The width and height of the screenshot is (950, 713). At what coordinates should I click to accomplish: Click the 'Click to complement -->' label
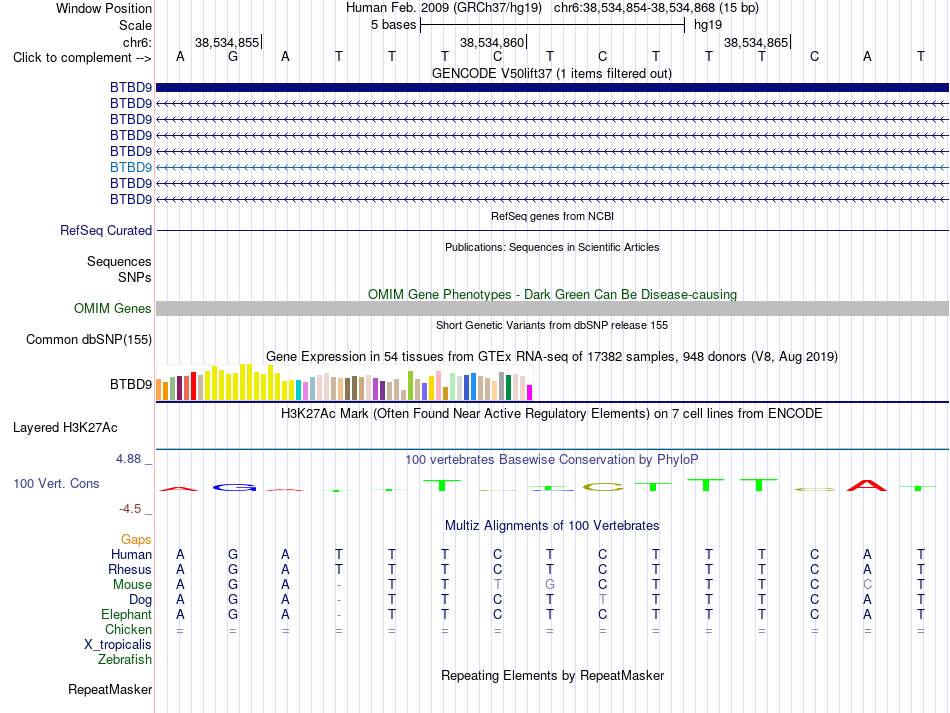tap(82, 58)
